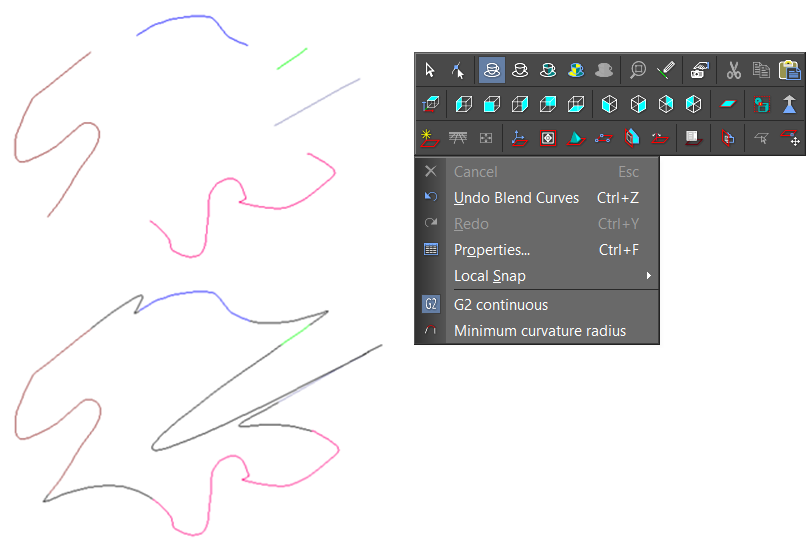Screen dimensions: 810x552
Task: Click the gray plane with cursor icon
Action: click(761, 138)
